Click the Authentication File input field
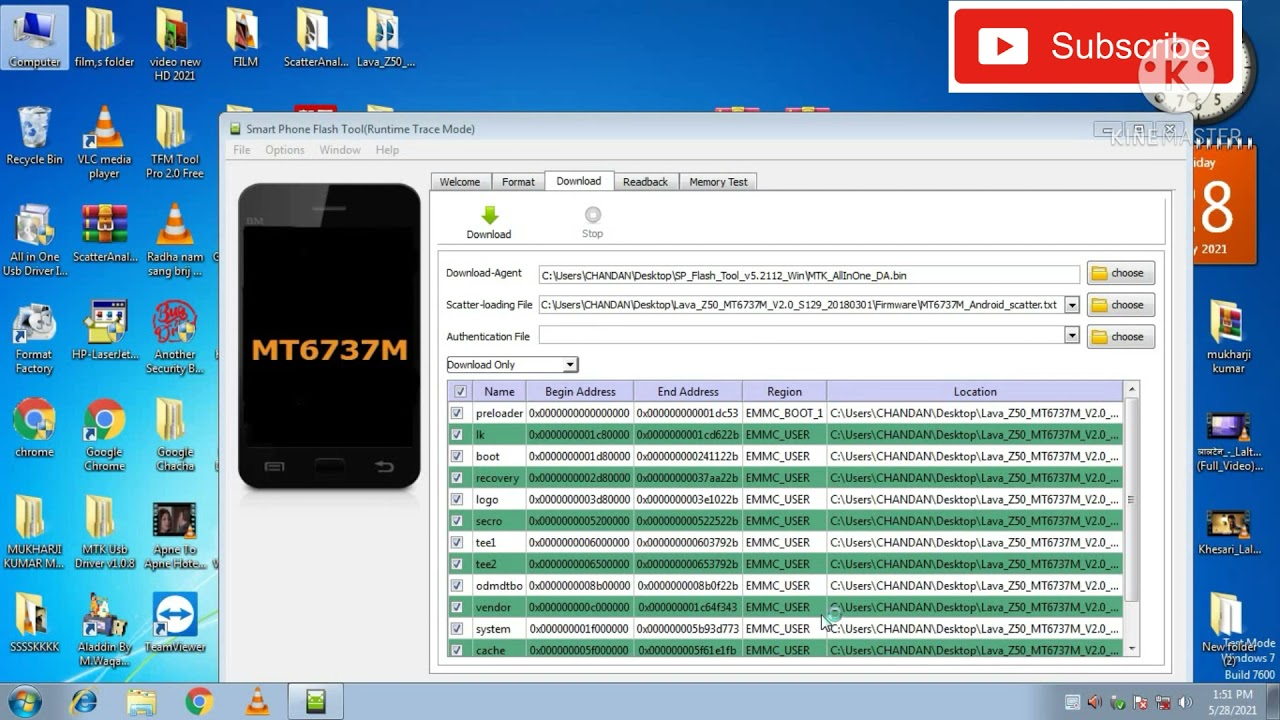 801,336
